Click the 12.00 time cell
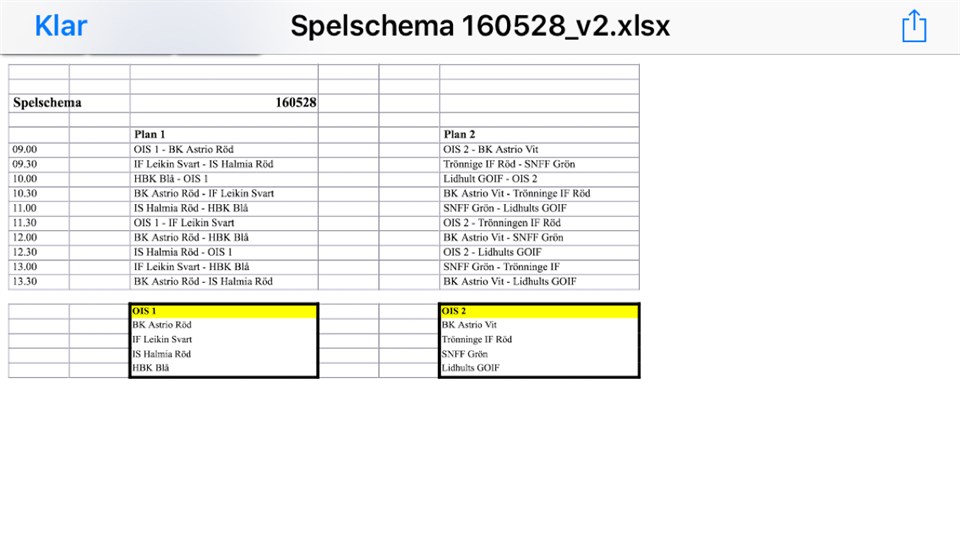The image size is (960, 540). click(x=25, y=238)
